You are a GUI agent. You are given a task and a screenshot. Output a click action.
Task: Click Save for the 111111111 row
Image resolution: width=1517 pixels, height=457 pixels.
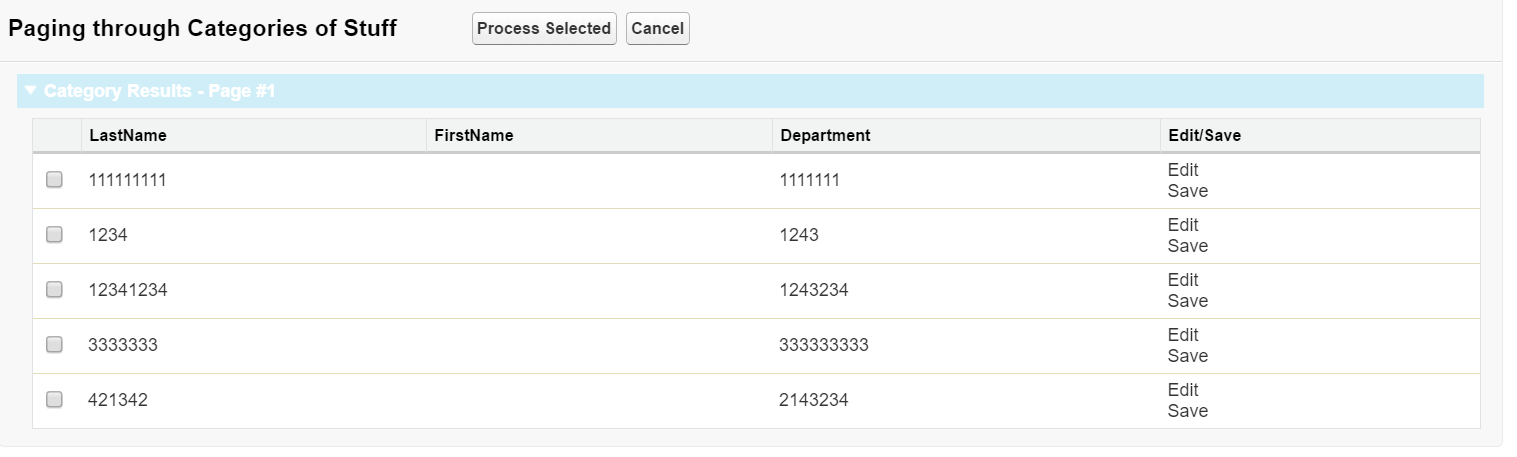coord(1187,191)
